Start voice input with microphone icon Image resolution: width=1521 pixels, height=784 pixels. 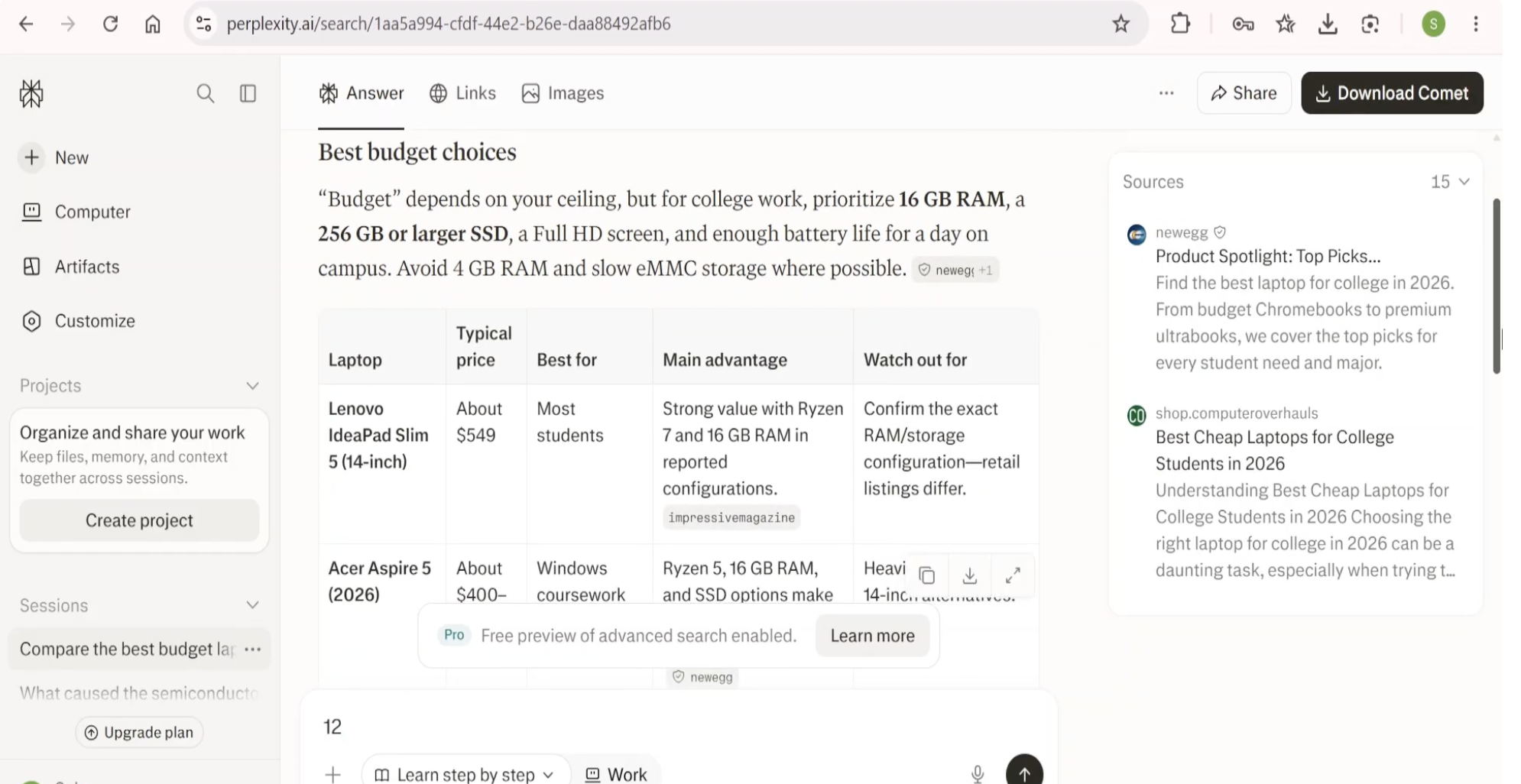(978, 773)
